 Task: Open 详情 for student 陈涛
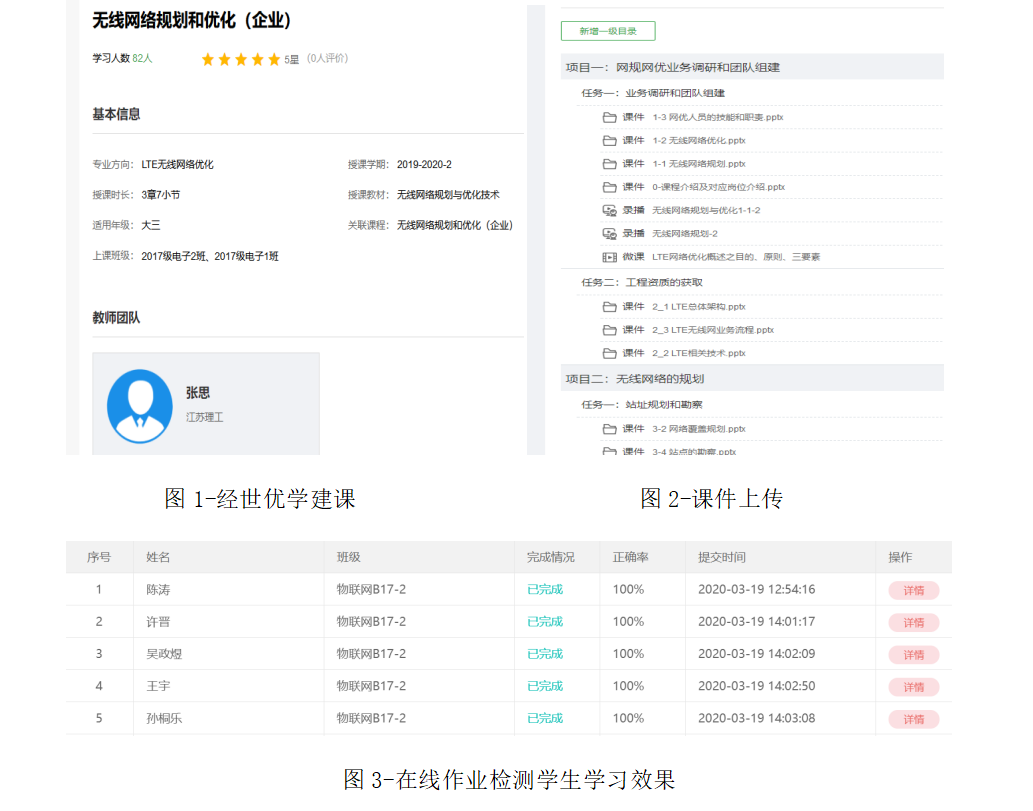tap(913, 590)
